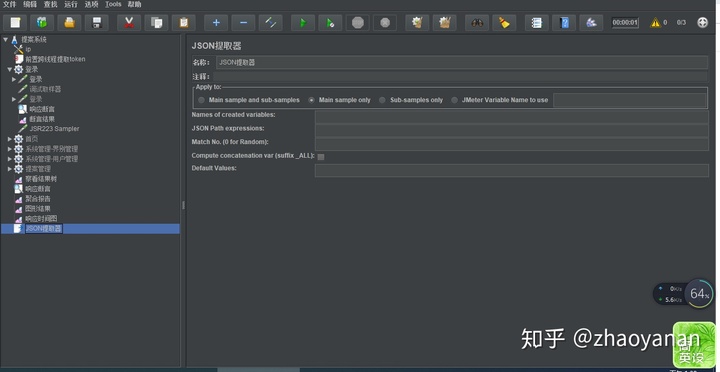Open a test plan with folder icon
Screen dimensions: 720x372
[x=69, y=23]
